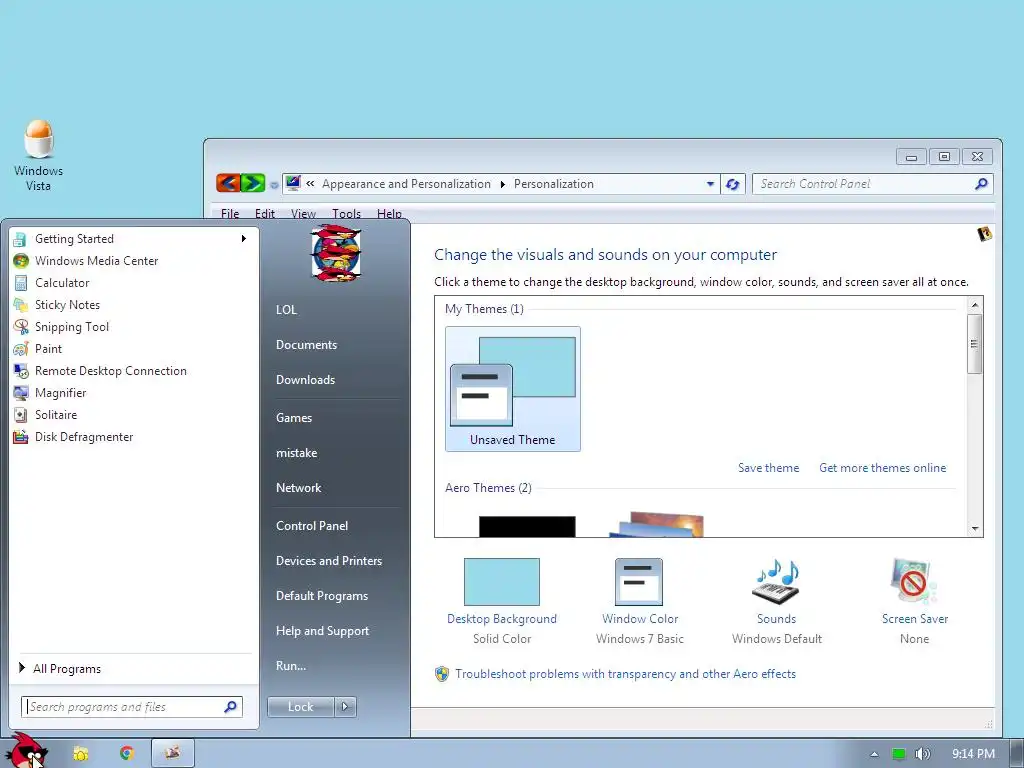Click the Angry Birds user account picture

[335, 253]
